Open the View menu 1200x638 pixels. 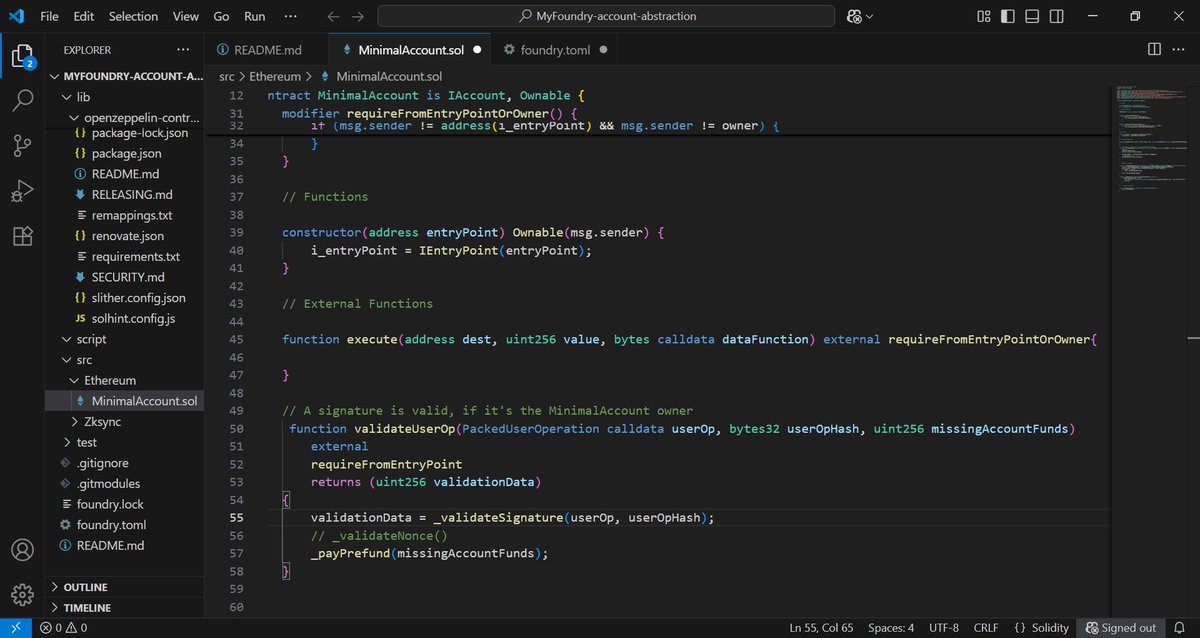[x=185, y=16]
